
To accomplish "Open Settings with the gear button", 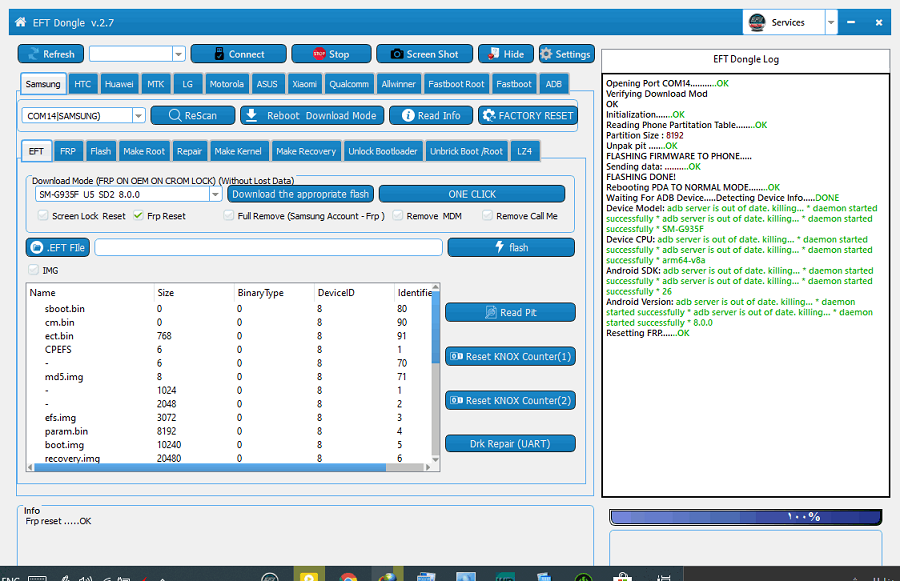I will (x=566, y=54).
